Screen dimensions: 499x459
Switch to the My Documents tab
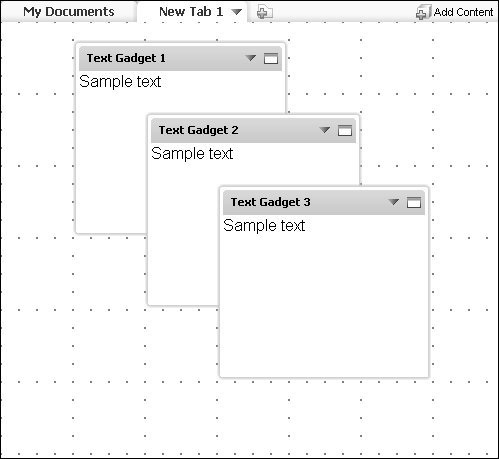click(69, 12)
